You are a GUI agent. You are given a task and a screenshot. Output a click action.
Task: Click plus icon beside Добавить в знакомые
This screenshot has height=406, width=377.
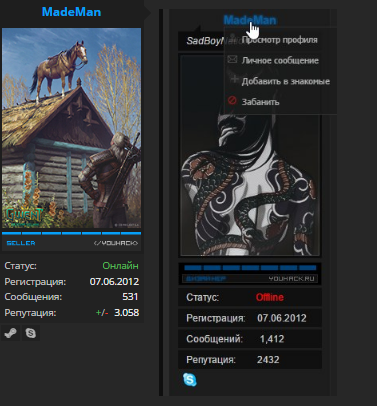[x=235, y=80]
